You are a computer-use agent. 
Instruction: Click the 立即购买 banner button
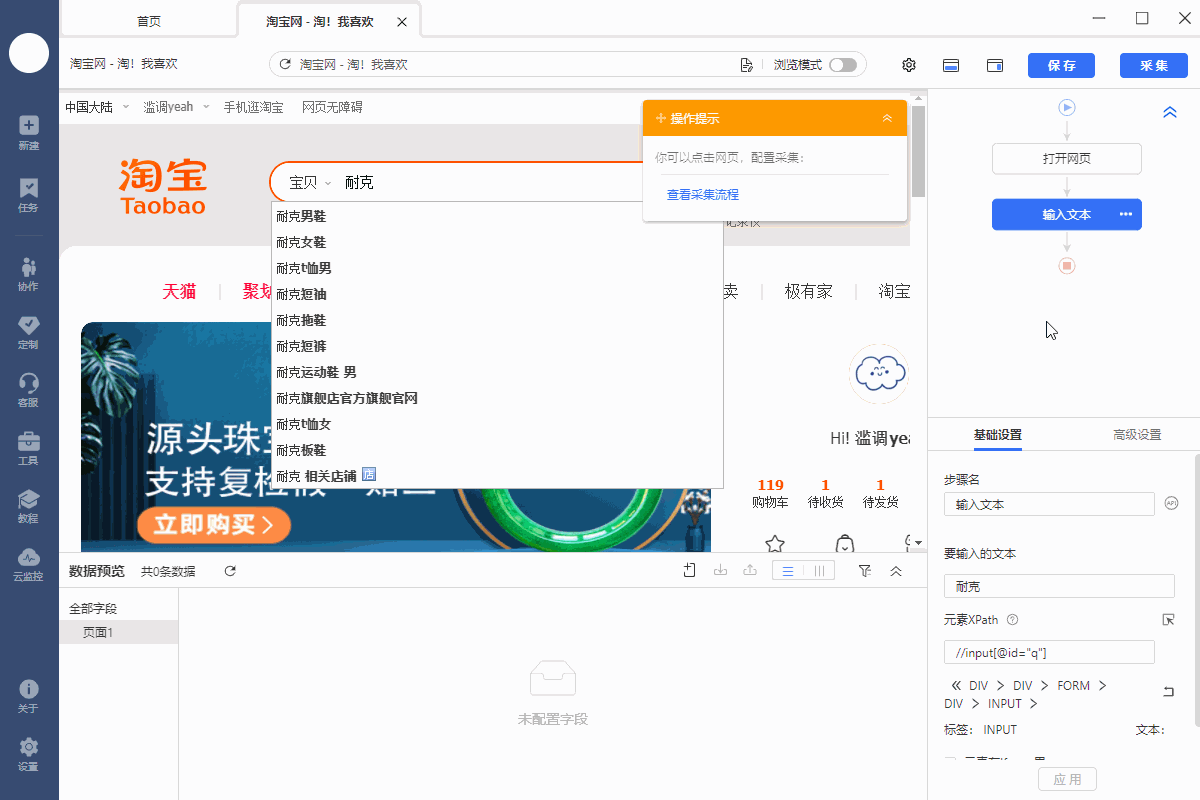click(x=214, y=525)
